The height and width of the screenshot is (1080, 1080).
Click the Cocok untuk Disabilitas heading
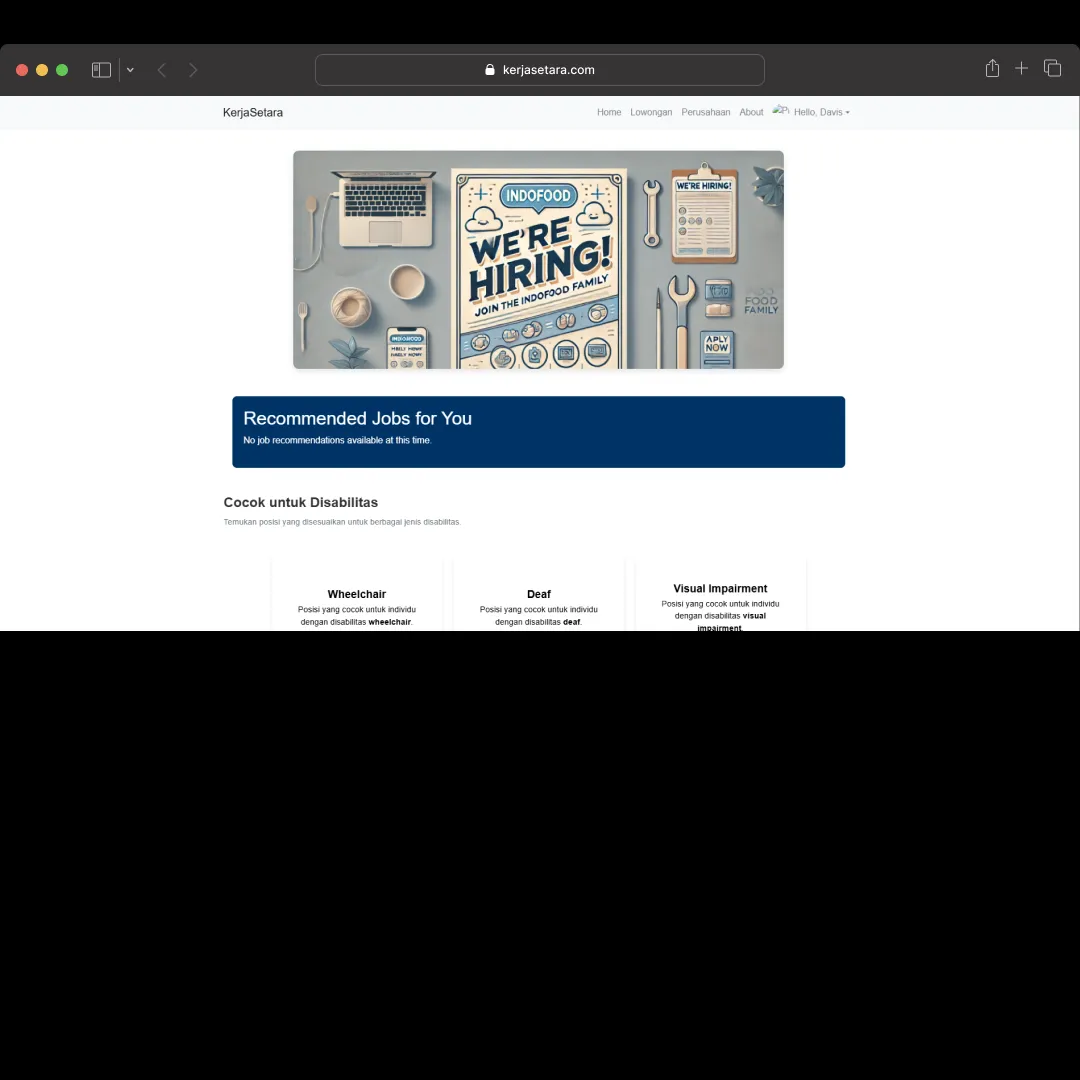tap(300, 502)
